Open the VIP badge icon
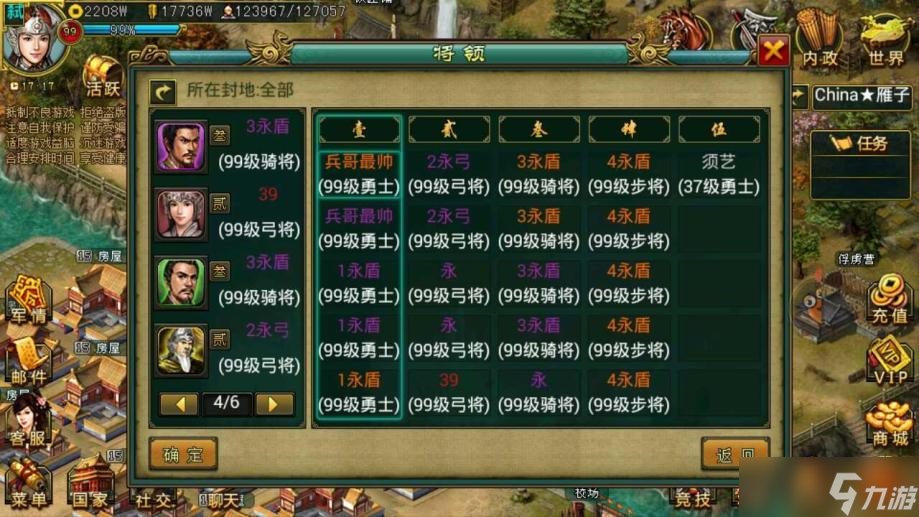The width and height of the screenshot is (919, 517). point(890,360)
